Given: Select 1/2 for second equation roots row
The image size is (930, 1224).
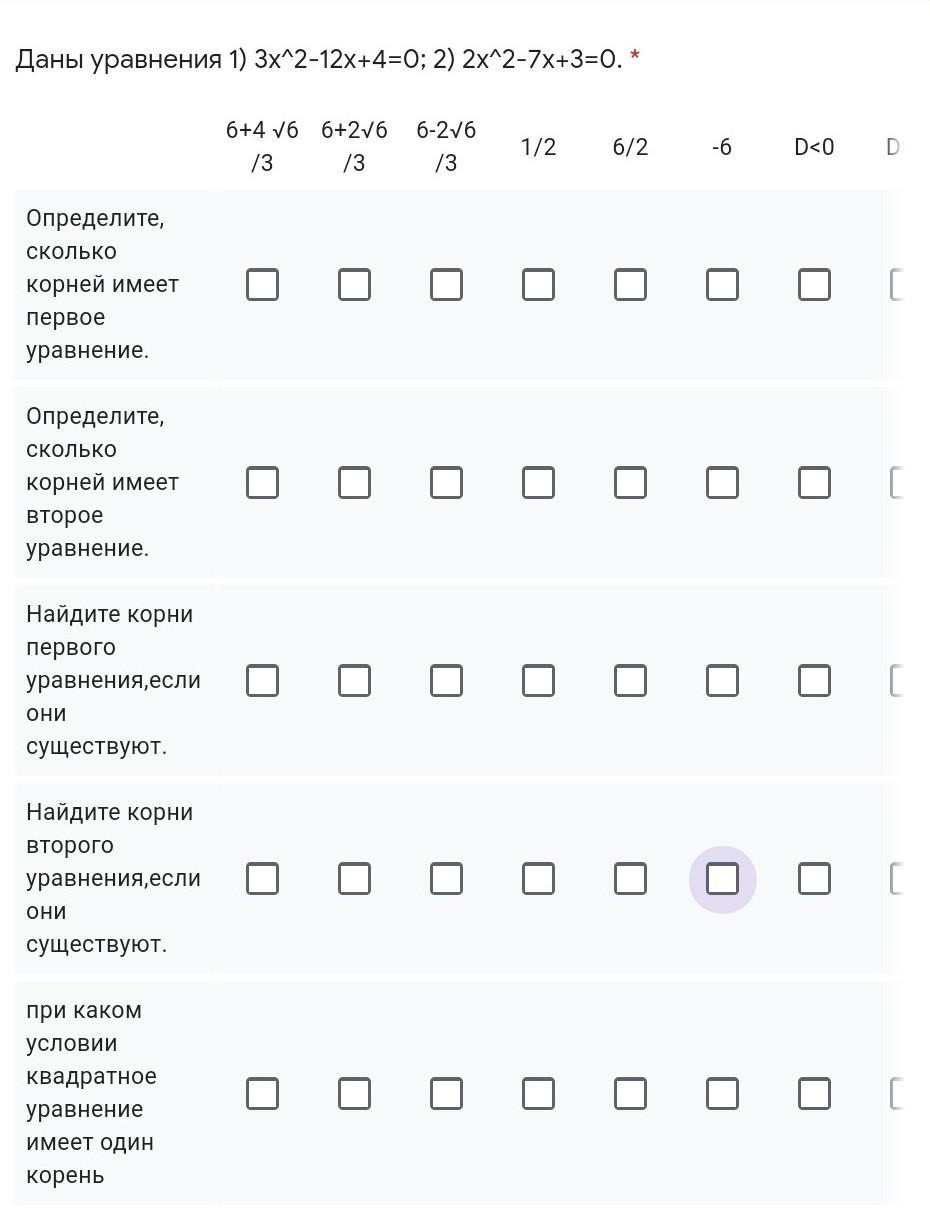Looking at the screenshot, I should tap(538, 879).
